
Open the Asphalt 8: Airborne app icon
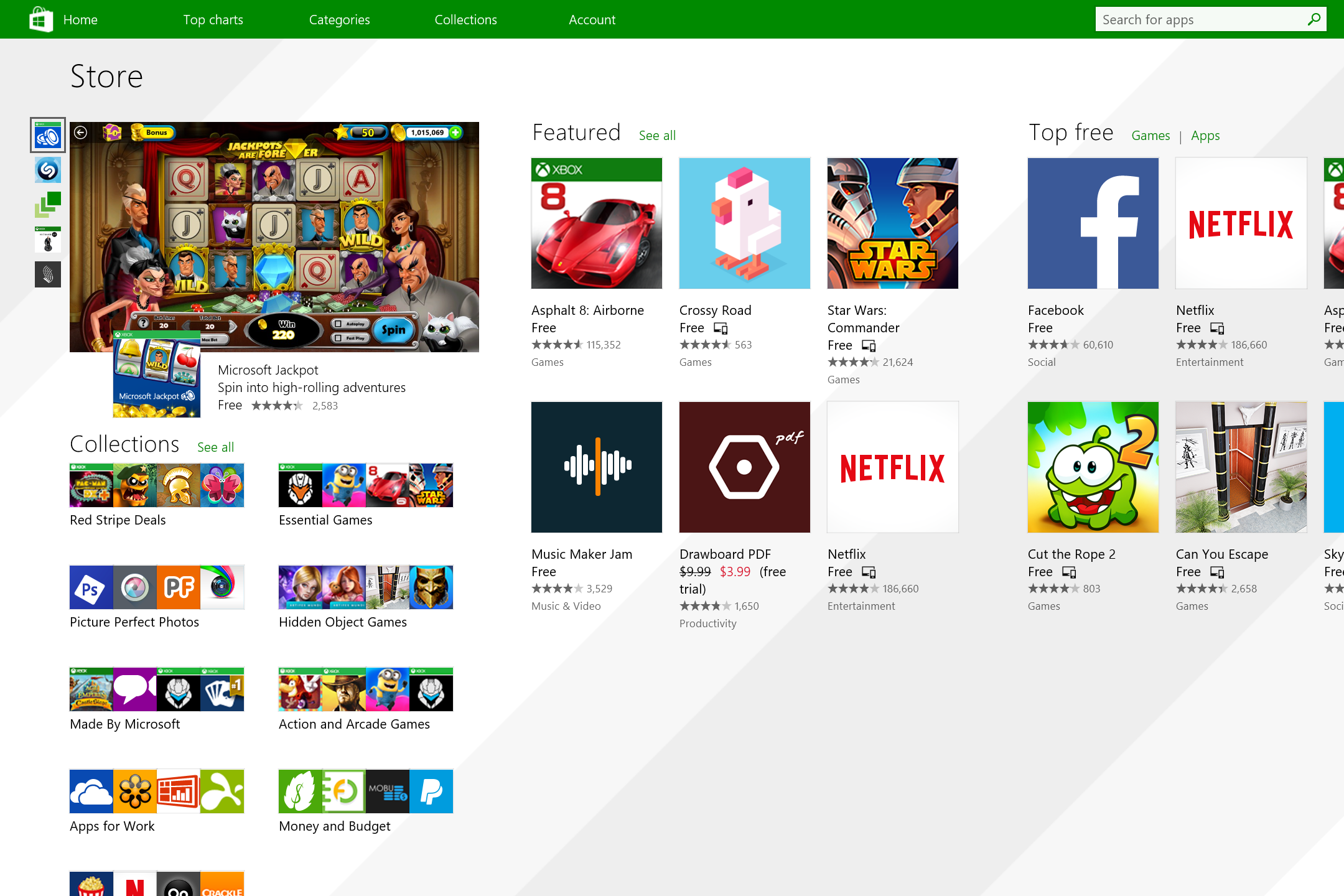[x=597, y=223]
